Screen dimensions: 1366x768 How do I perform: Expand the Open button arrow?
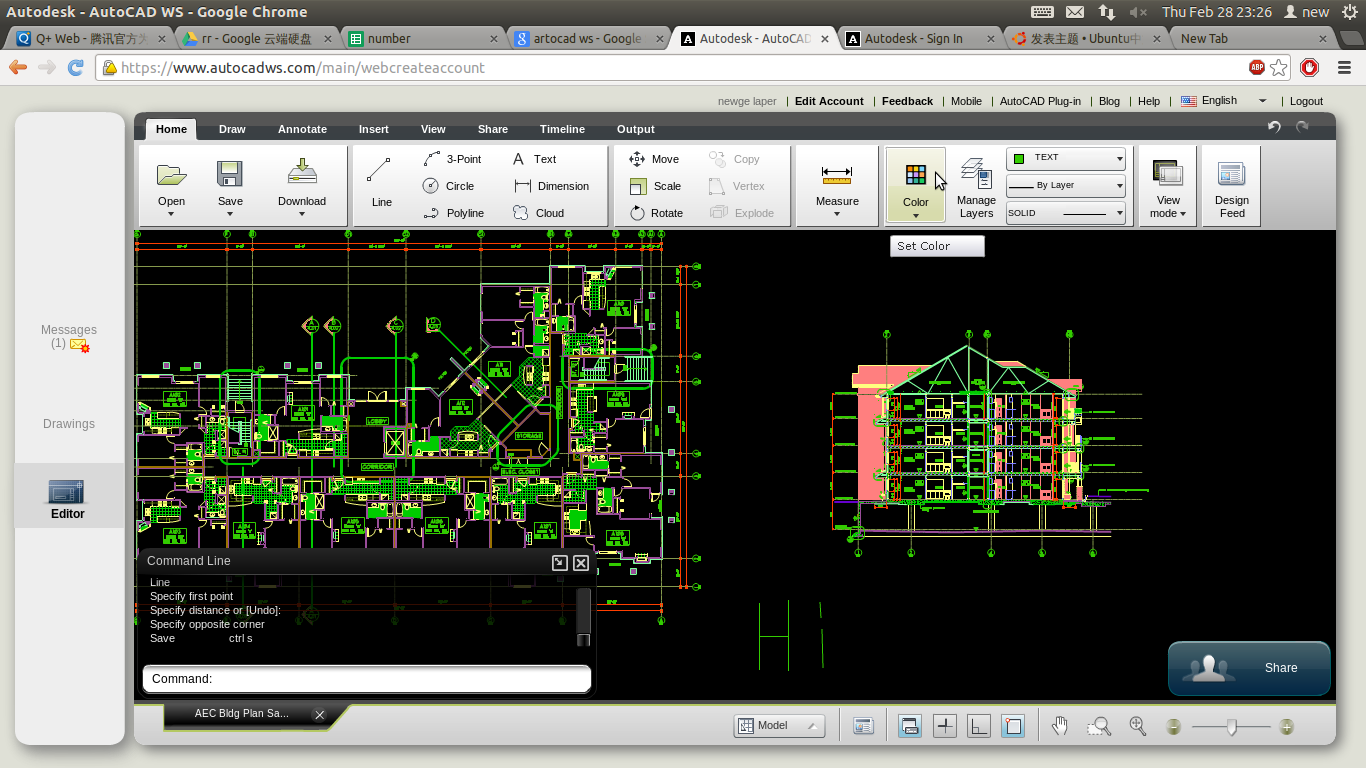pyautogui.click(x=171, y=213)
